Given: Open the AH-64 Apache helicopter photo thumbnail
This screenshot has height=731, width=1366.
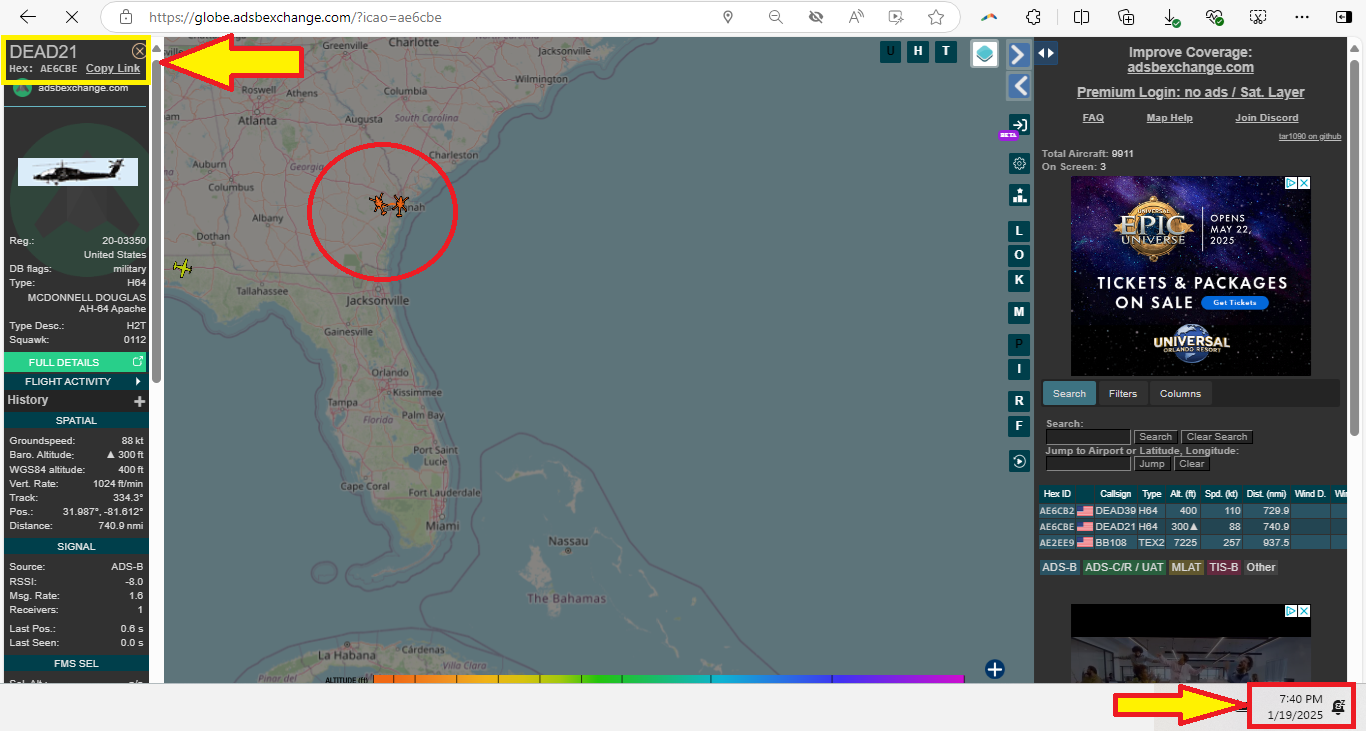Looking at the screenshot, I should (78, 172).
